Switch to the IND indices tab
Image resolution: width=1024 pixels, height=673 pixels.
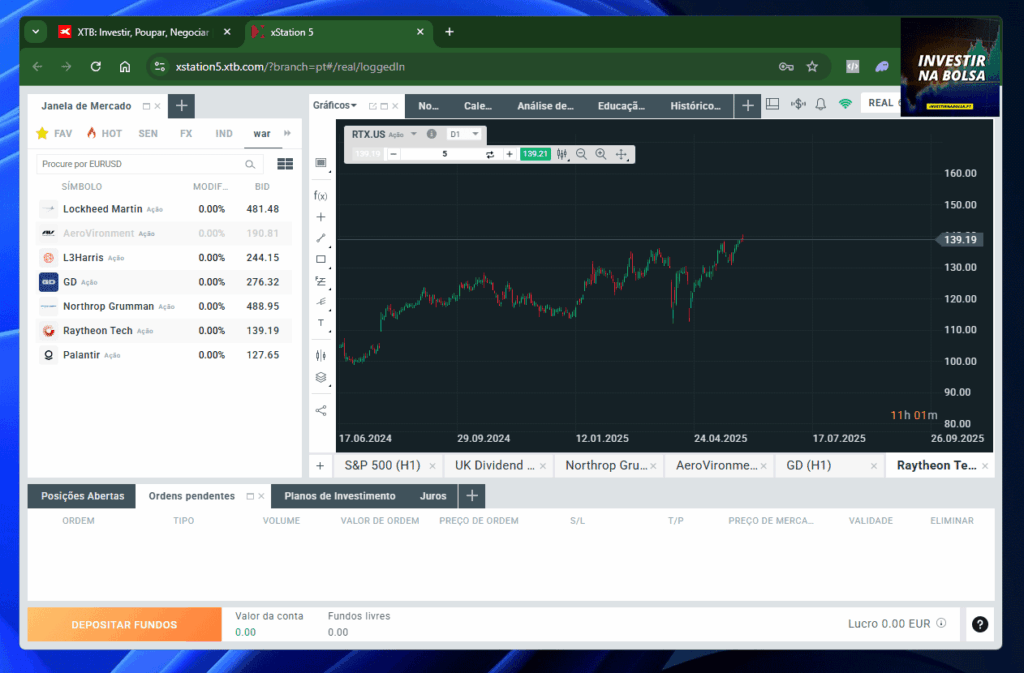(x=224, y=133)
